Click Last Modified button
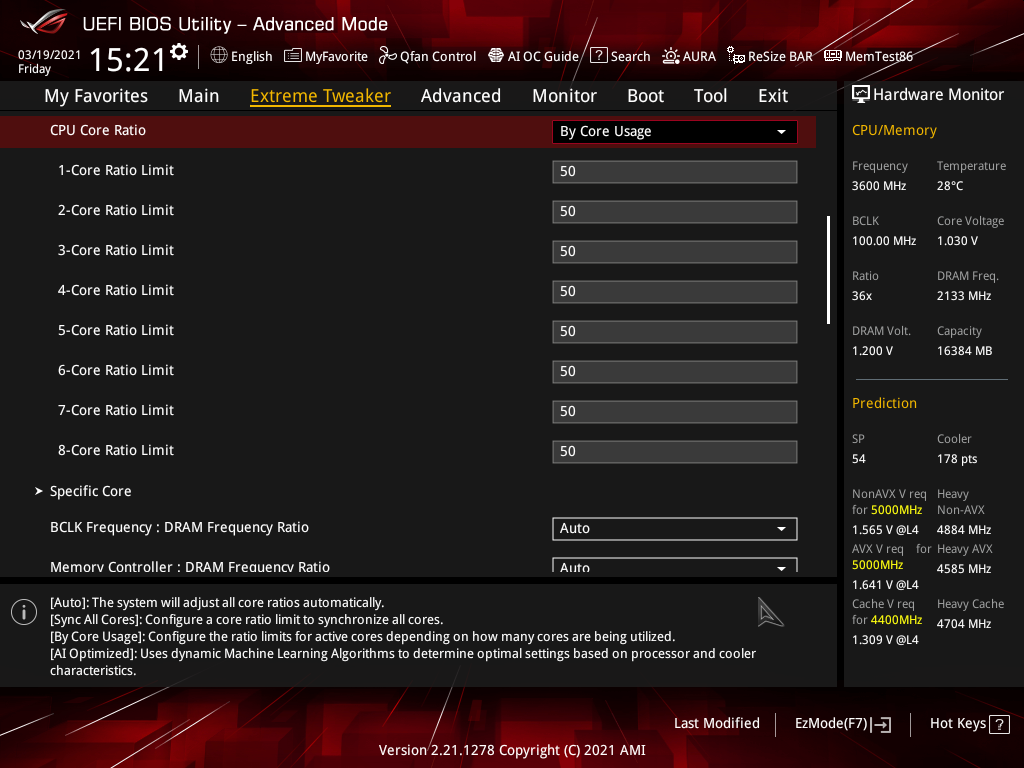The height and width of the screenshot is (768, 1024). (x=716, y=724)
